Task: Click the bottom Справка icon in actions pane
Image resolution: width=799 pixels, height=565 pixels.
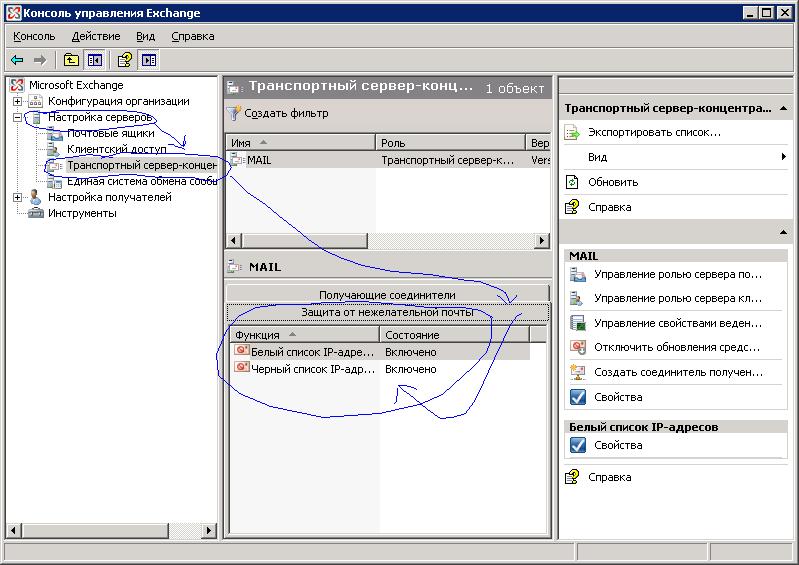Action: [572, 477]
